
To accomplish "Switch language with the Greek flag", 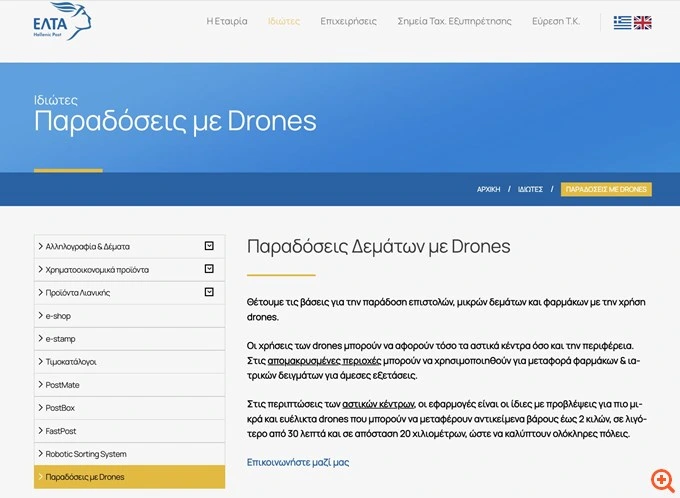I will [x=623, y=22].
